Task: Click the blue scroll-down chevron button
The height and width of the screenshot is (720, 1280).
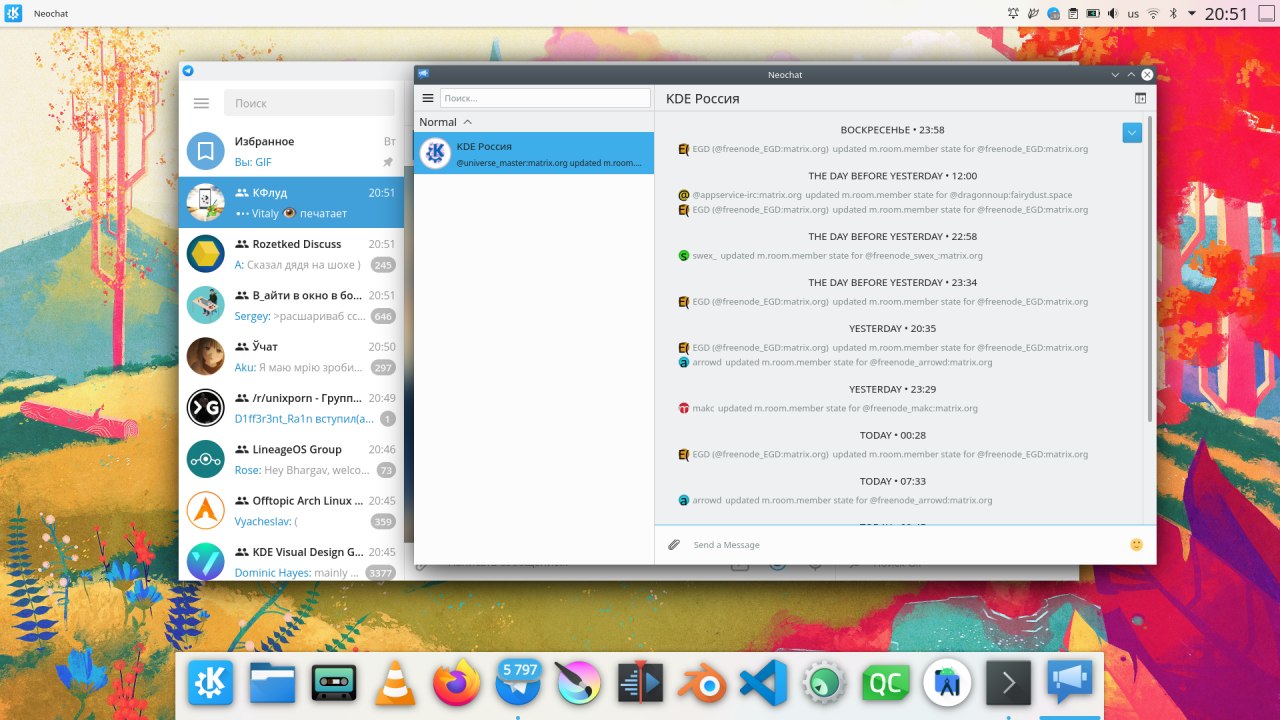Action: pos(1132,132)
